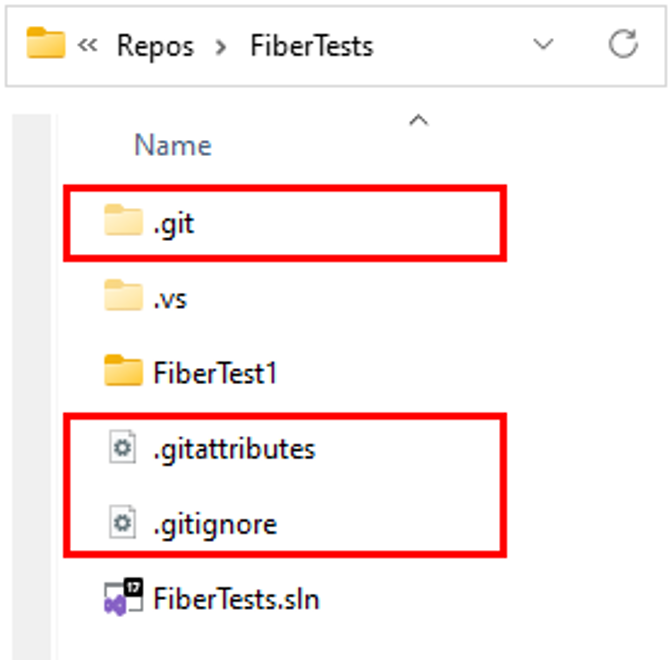Select FiberTests breadcrumb segment
672x660 pixels.
click(x=312, y=45)
